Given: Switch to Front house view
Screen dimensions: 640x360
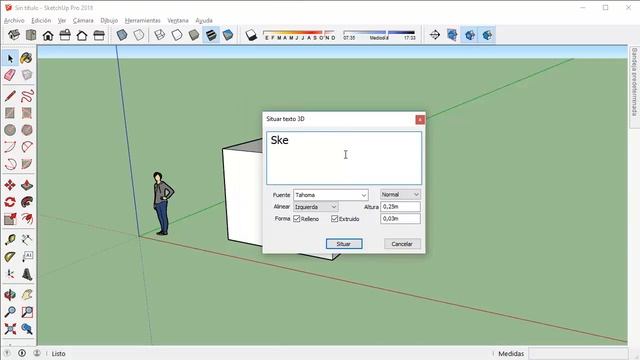Looking at the screenshot, I should (x=48, y=35).
